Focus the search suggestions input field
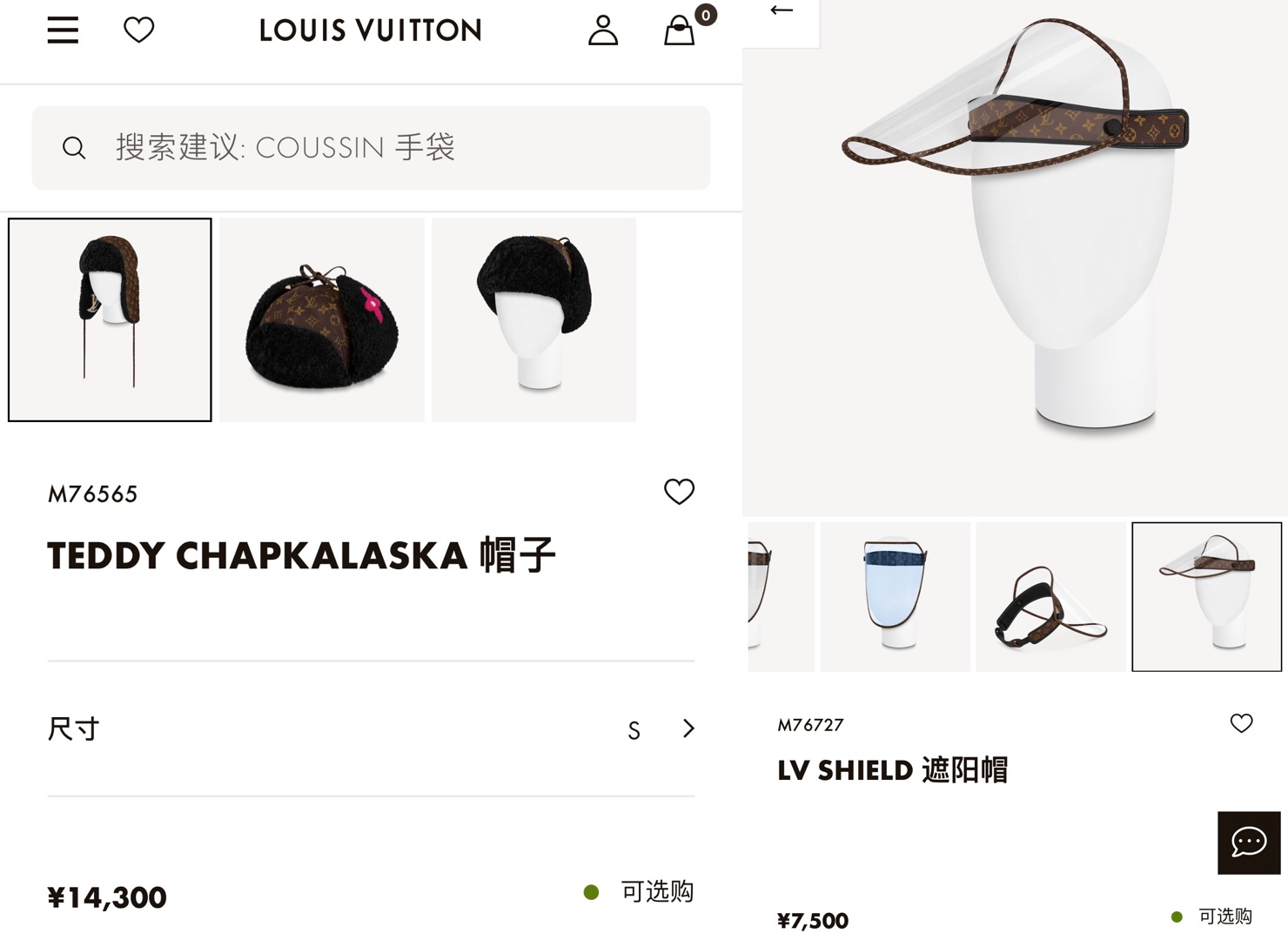1288x940 pixels. coord(371,148)
